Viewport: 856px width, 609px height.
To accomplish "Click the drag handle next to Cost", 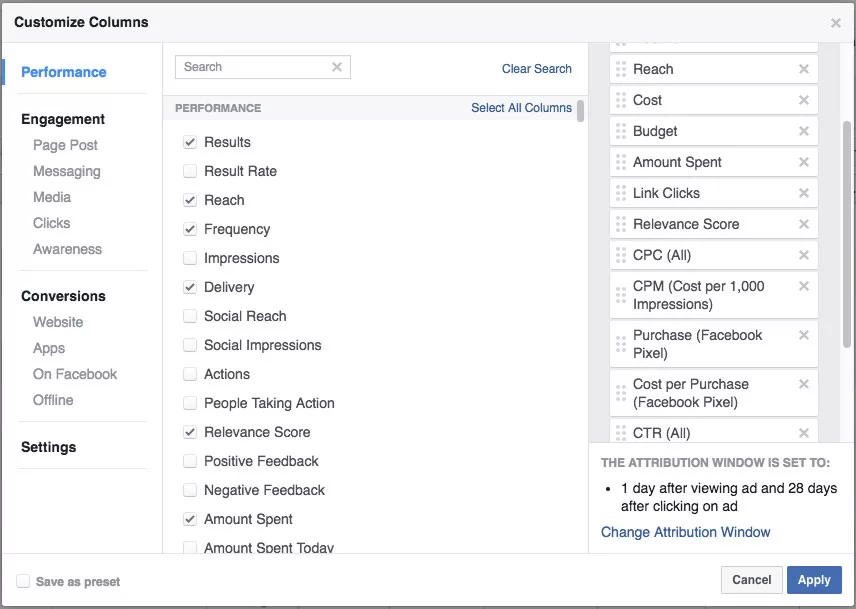I will [621, 100].
